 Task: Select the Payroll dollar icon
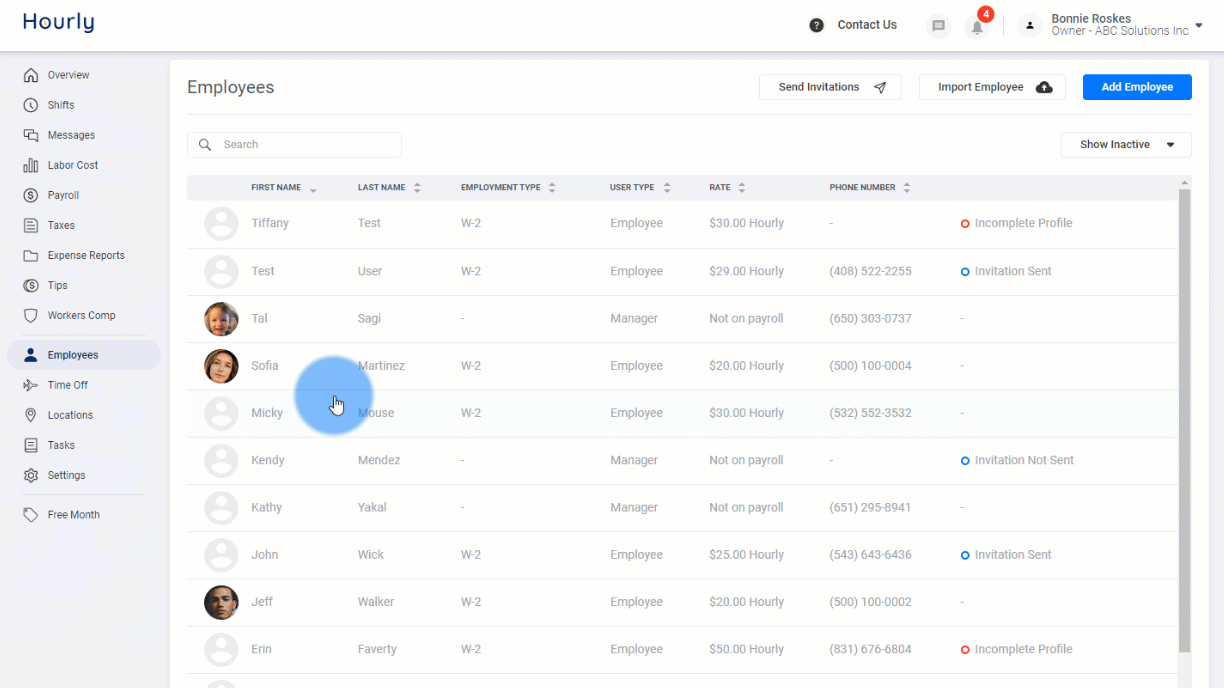pos(31,195)
